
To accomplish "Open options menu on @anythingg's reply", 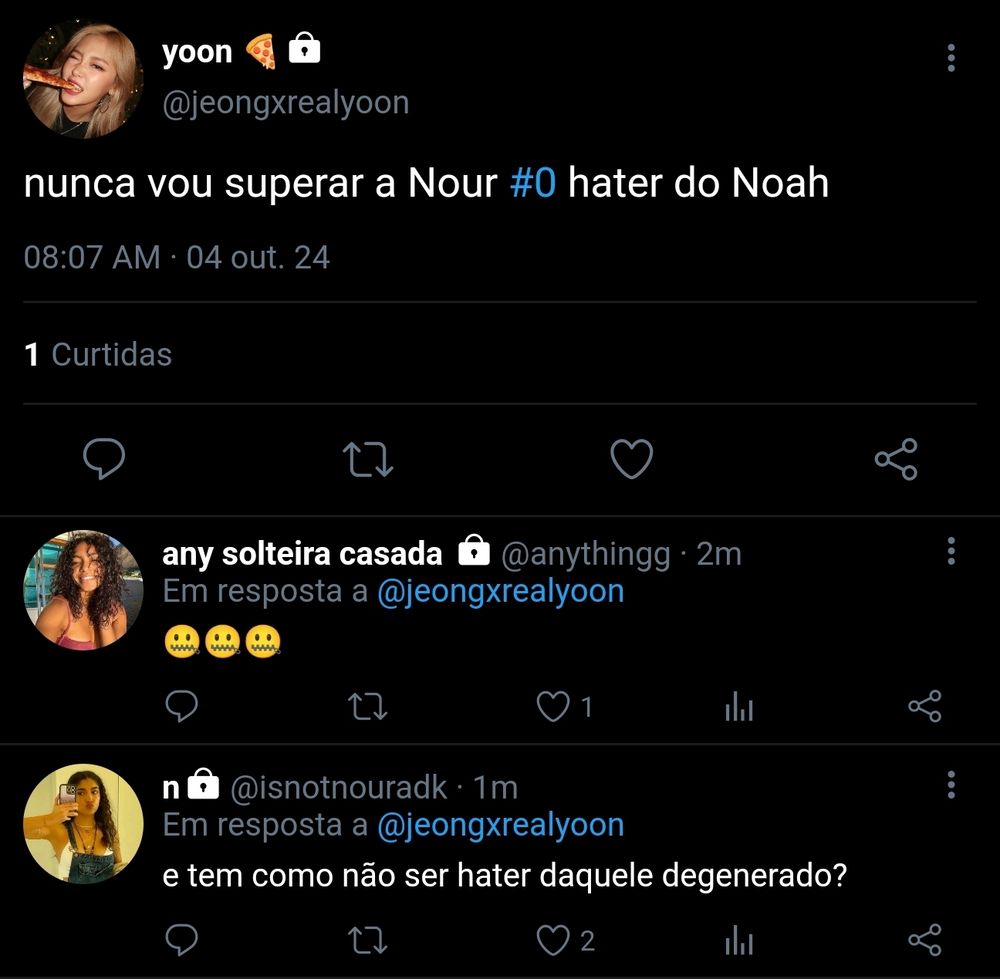I will click(x=950, y=551).
